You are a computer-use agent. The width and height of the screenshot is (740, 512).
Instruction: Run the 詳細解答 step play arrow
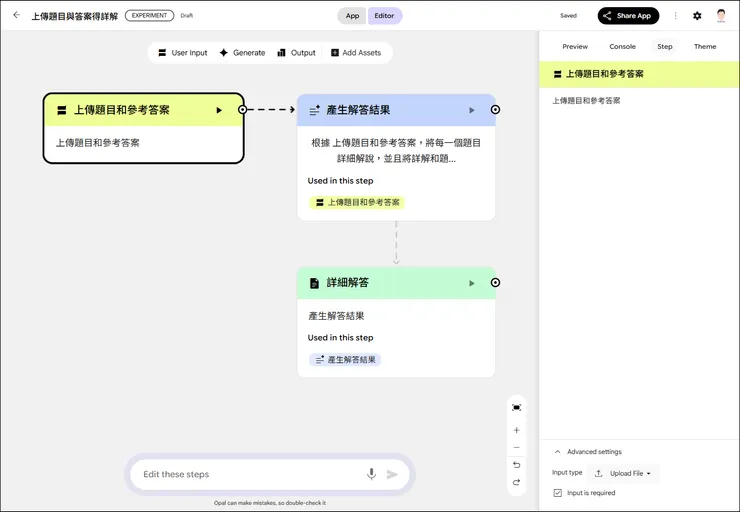[471, 283]
